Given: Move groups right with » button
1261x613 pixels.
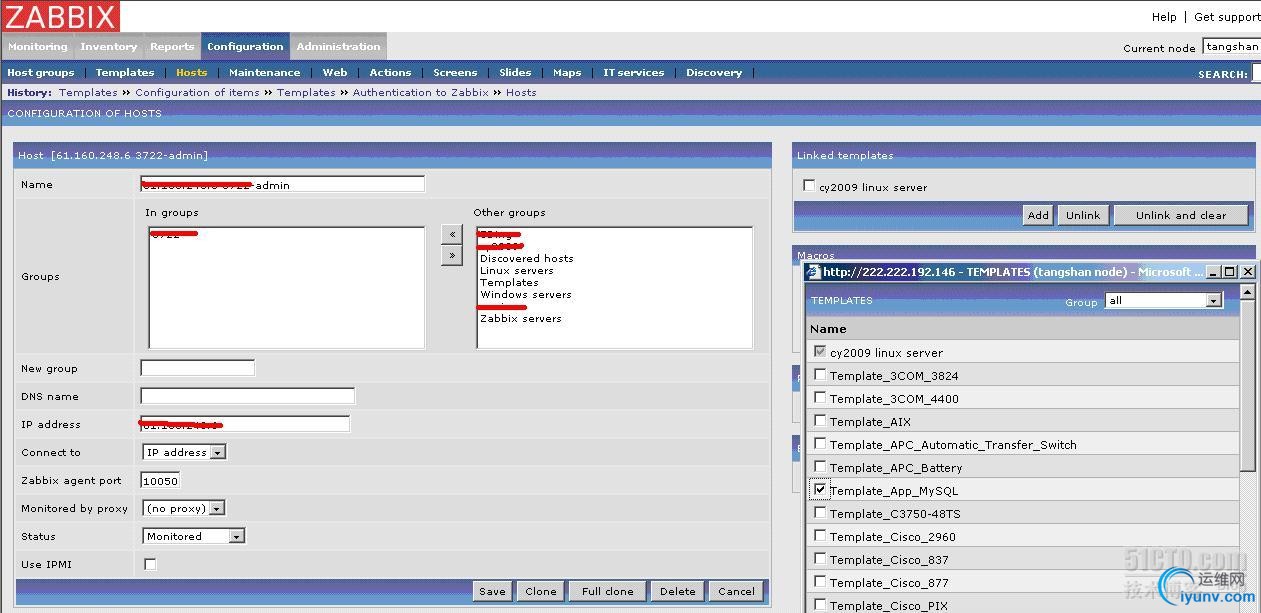Looking at the screenshot, I should coord(452,255).
